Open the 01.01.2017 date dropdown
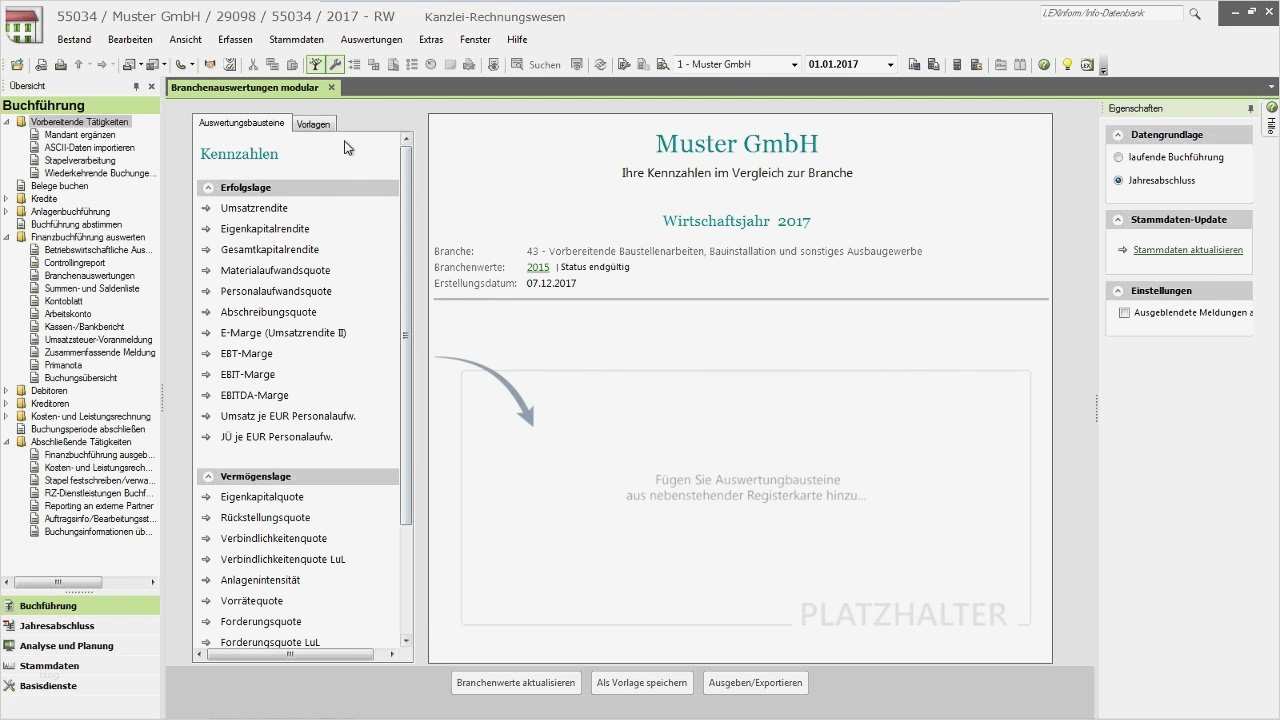The image size is (1280, 720). point(888,64)
